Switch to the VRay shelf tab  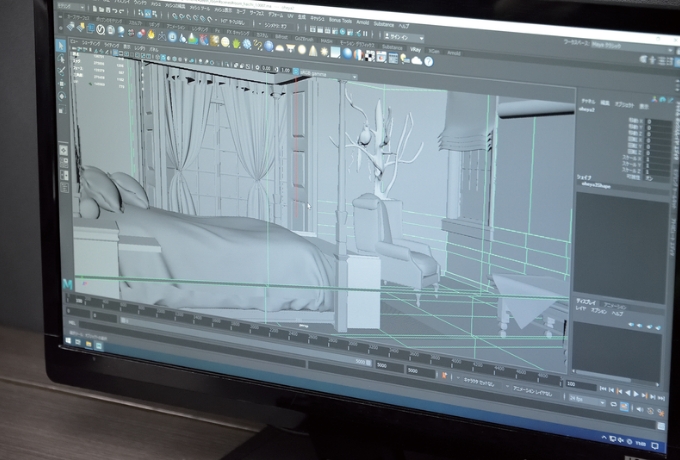[x=415, y=49]
